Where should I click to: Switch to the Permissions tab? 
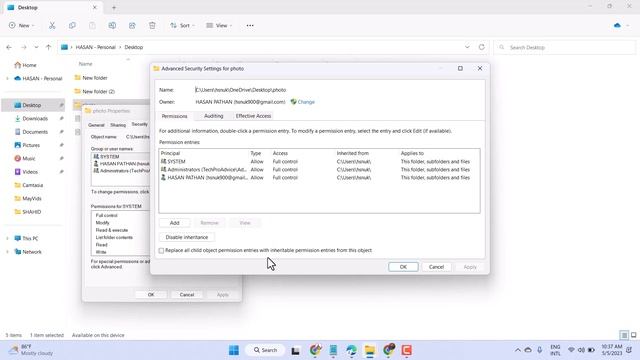[174, 116]
